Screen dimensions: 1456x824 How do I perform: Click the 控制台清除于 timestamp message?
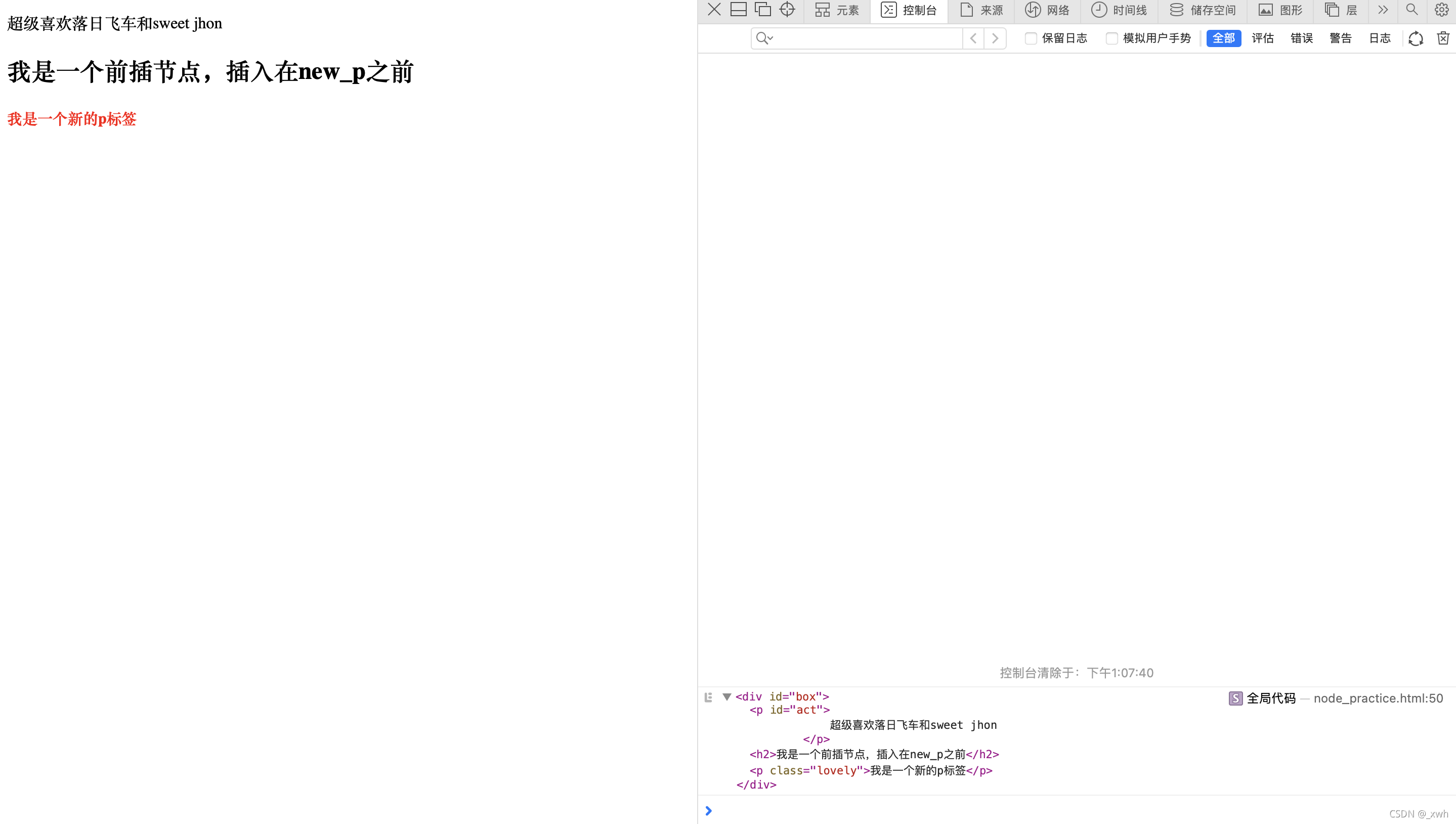point(1077,672)
